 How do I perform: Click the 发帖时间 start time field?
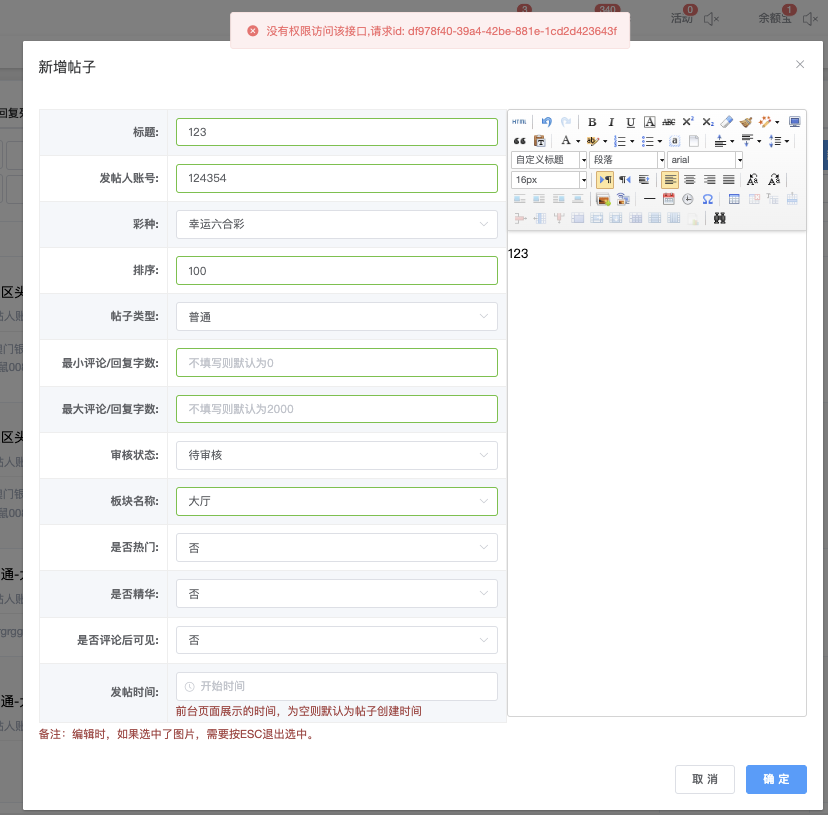(x=336, y=686)
